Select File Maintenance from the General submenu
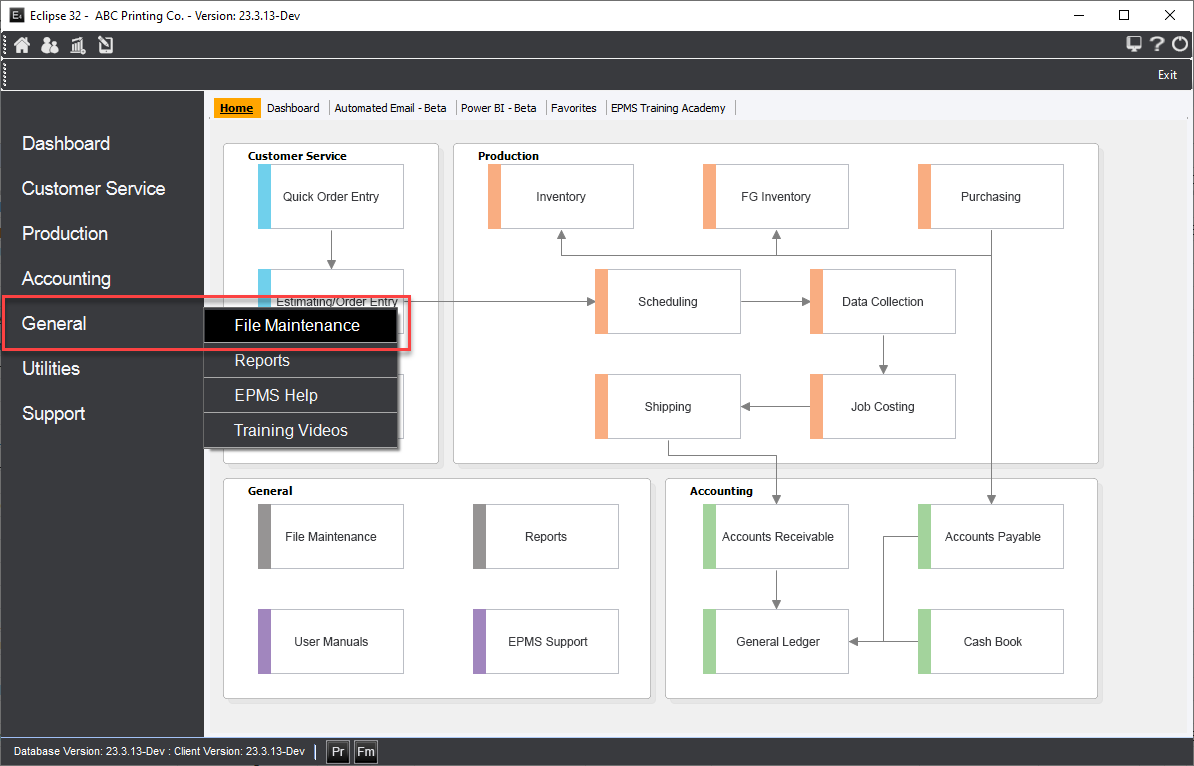This screenshot has width=1194, height=766. tap(298, 326)
